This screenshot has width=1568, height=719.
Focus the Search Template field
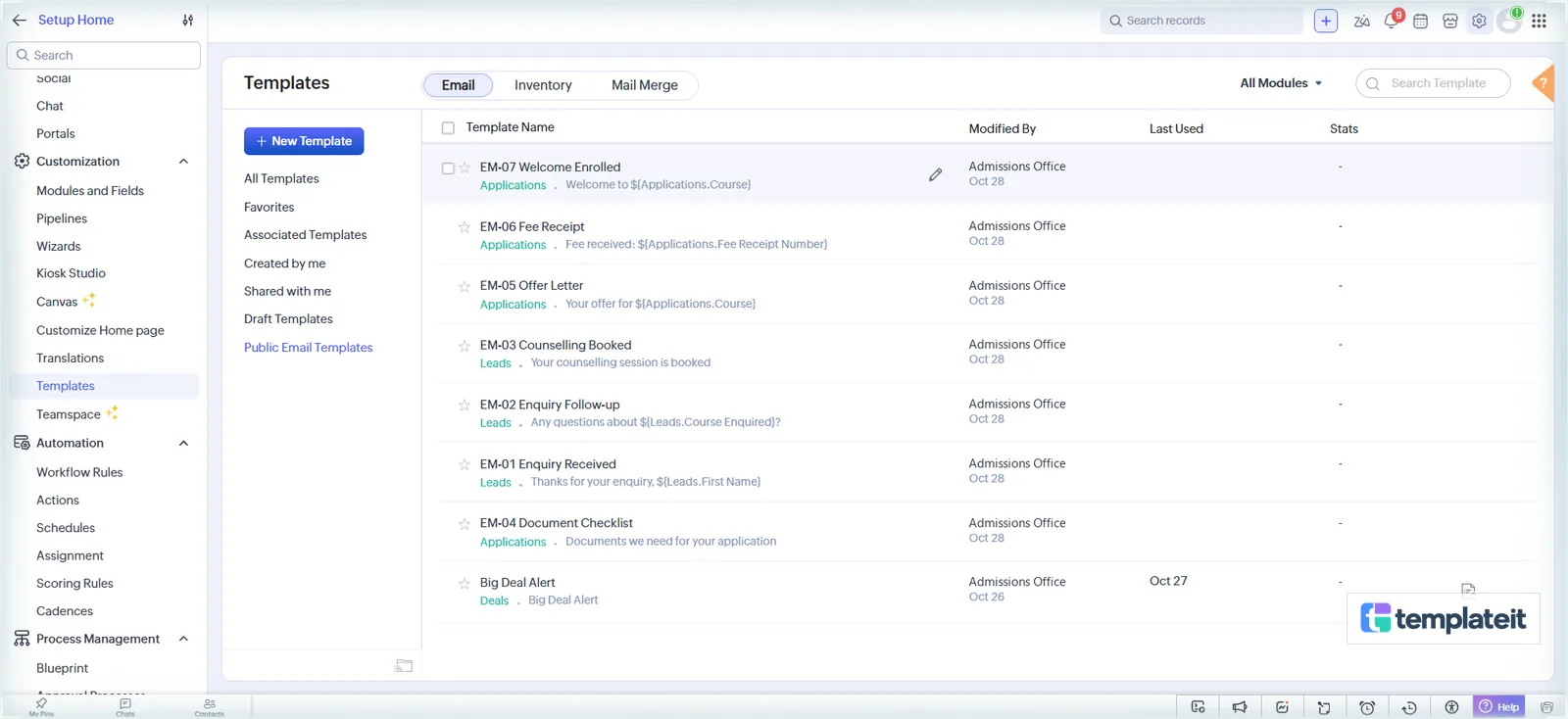pos(1433,83)
